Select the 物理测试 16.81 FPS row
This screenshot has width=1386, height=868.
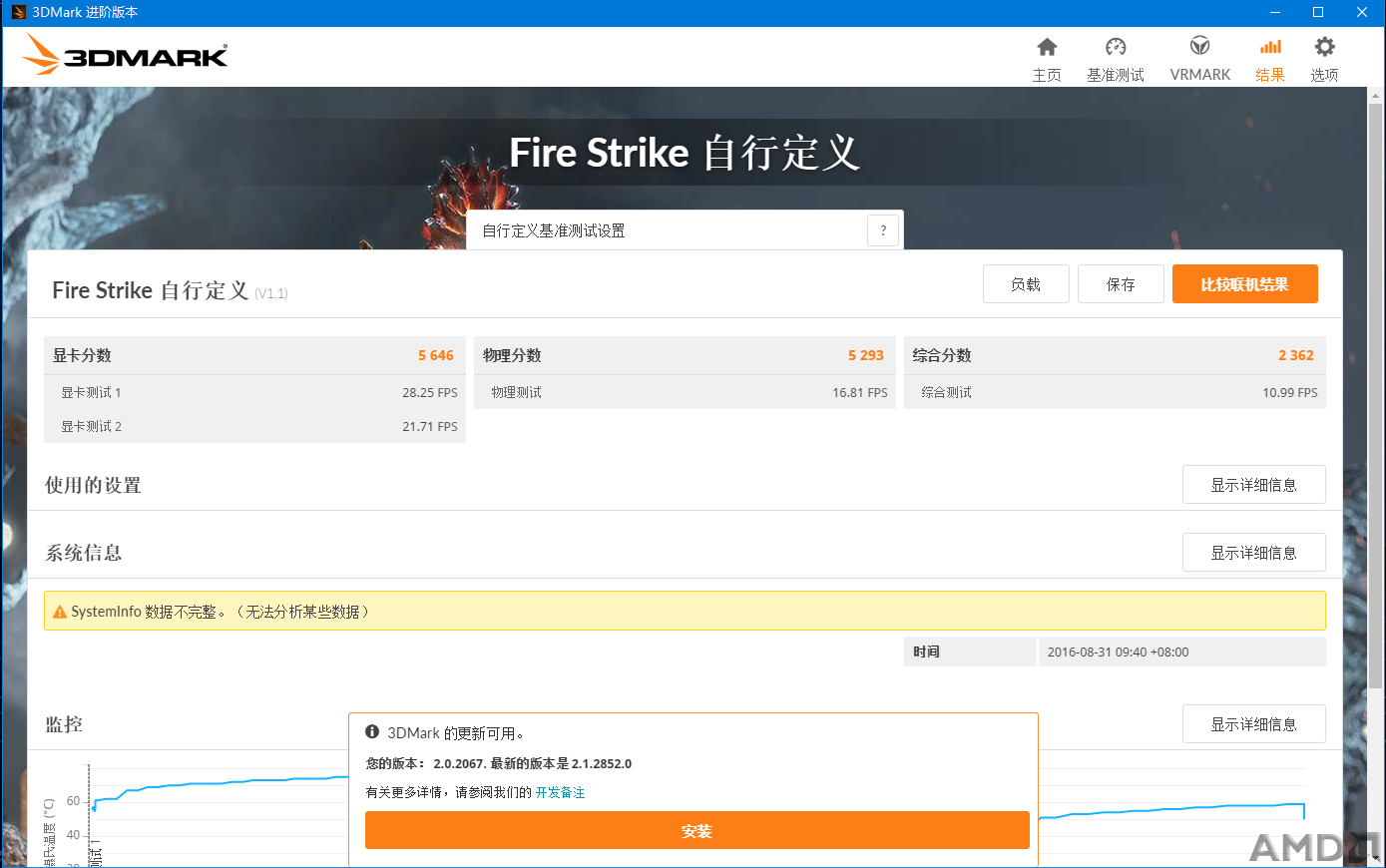coord(685,392)
